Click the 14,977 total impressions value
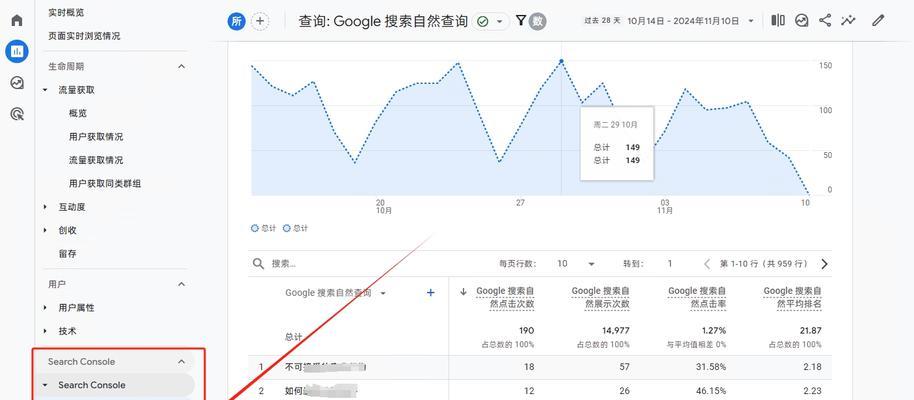The width and height of the screenshot is (914, 400). click(x=614, y=331)
